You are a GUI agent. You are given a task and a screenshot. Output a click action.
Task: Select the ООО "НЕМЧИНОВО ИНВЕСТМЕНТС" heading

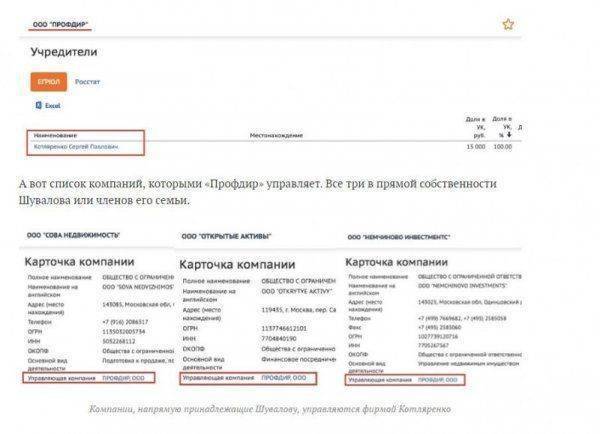[x=398, y=237]
